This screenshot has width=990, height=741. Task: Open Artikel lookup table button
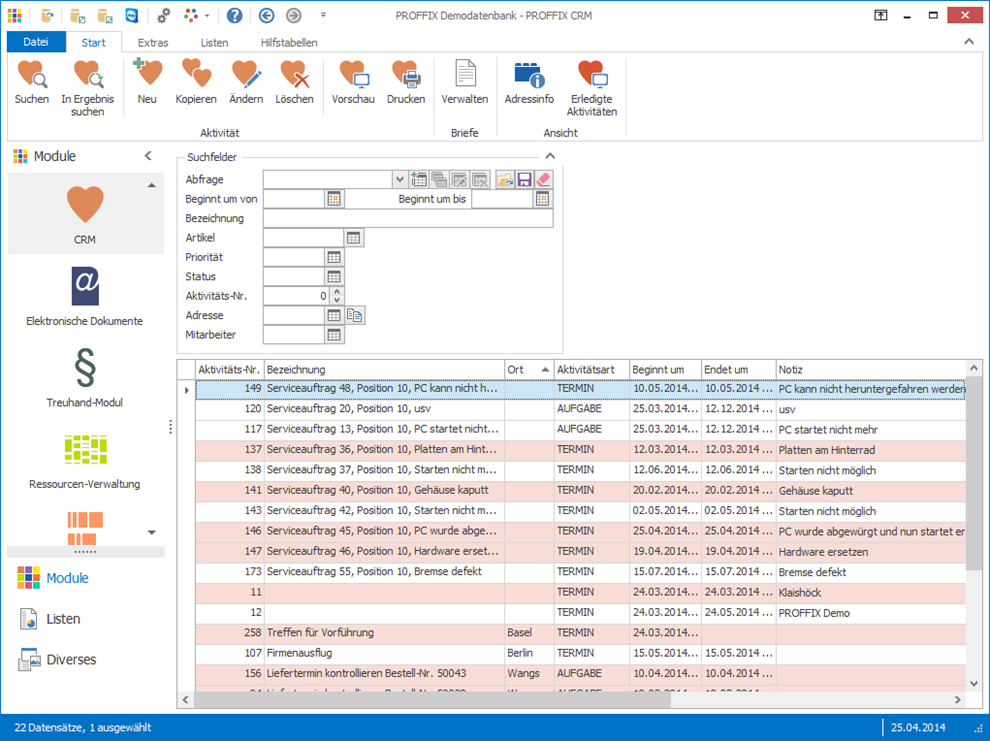[354, 238]
